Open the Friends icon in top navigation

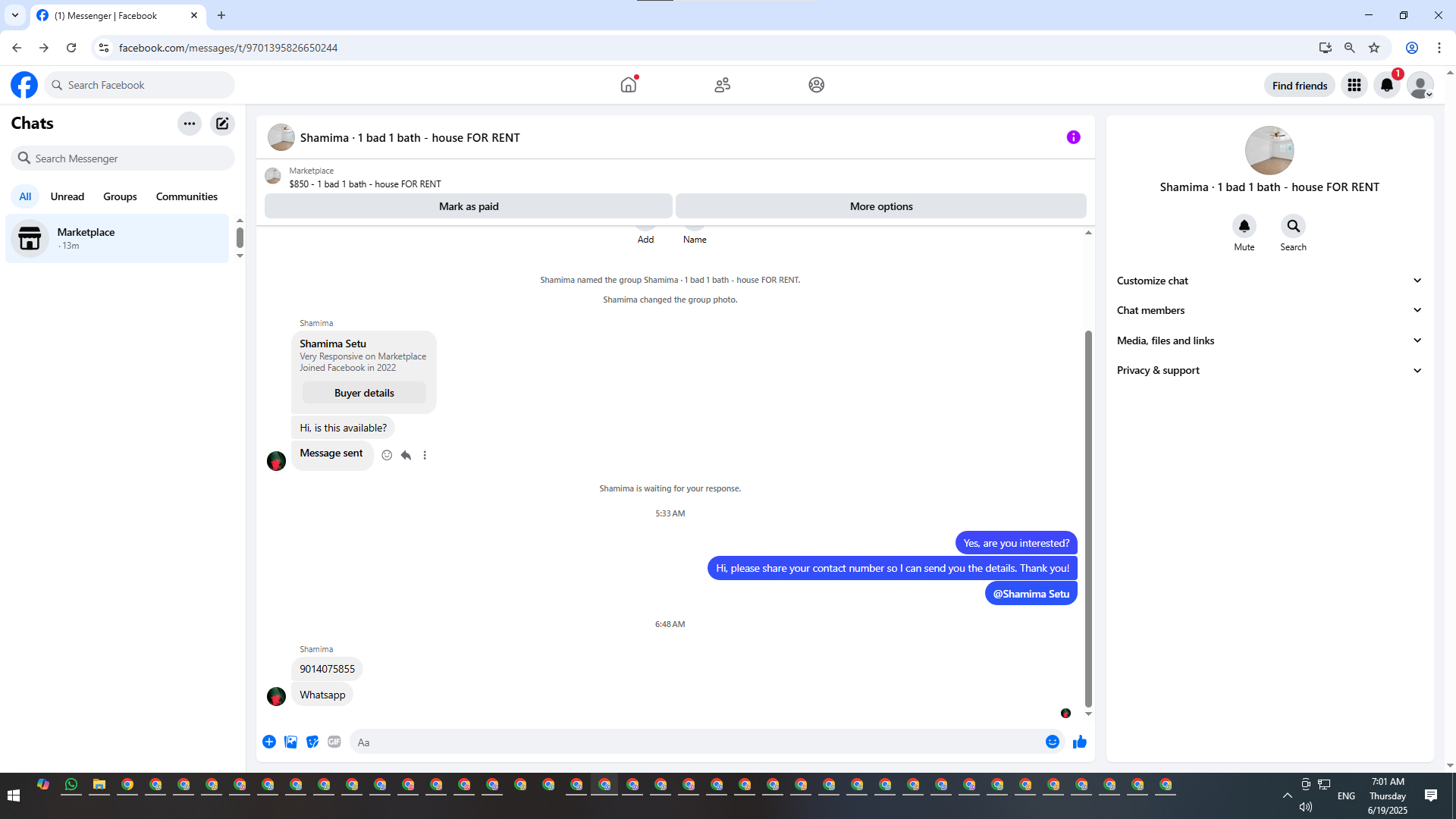pyautogui.click(x=723, y=85)
